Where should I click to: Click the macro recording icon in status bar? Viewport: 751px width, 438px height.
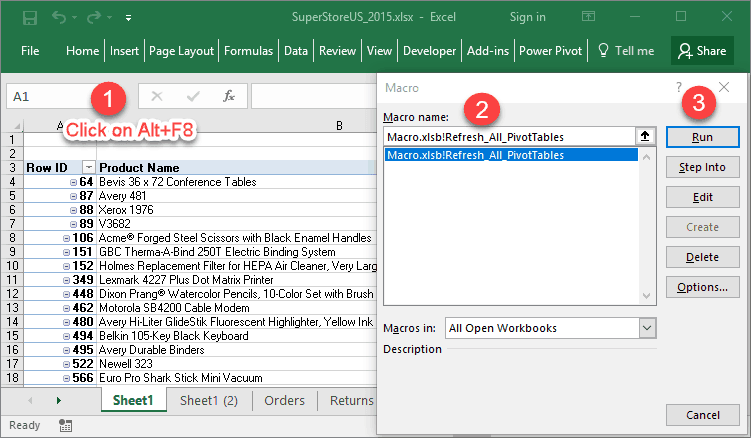tap(65, 425)
